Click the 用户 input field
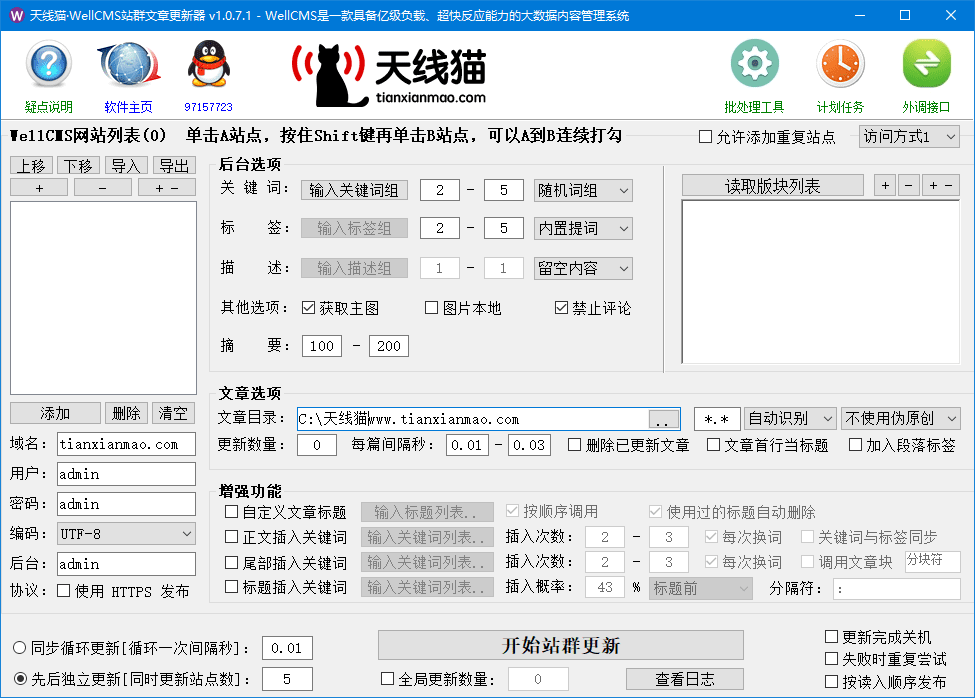Screen dimensions: 975x698 [x=126, y=474]
